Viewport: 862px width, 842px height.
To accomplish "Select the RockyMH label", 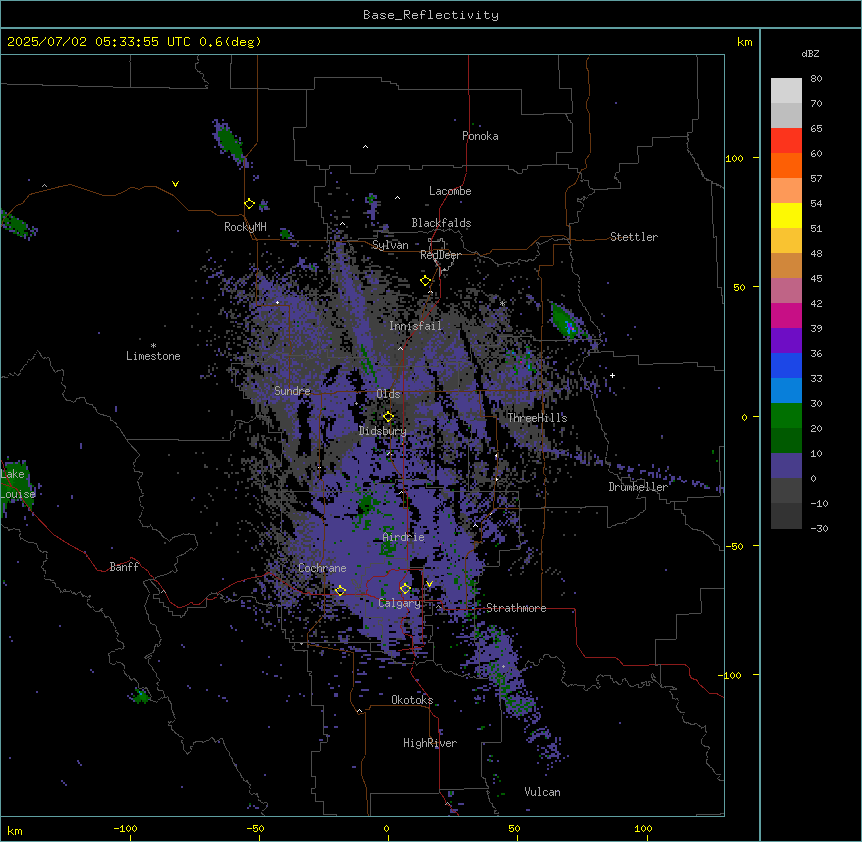I will click(x=245, y=227).
